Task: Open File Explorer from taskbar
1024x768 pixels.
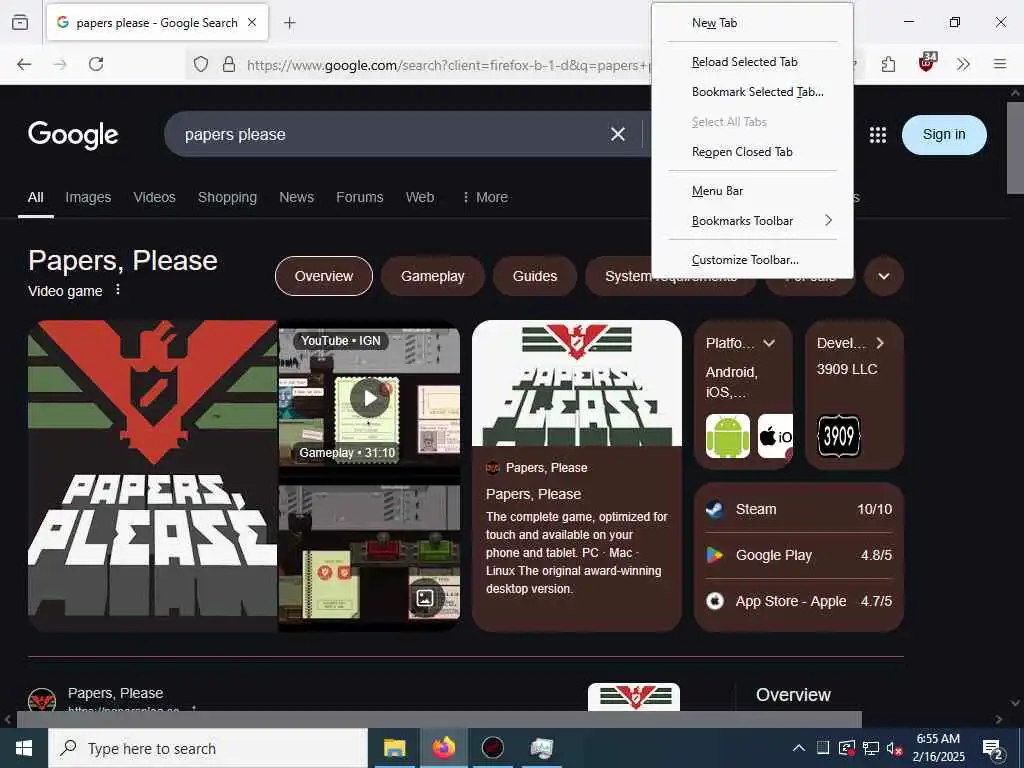Action: (394, 748)
